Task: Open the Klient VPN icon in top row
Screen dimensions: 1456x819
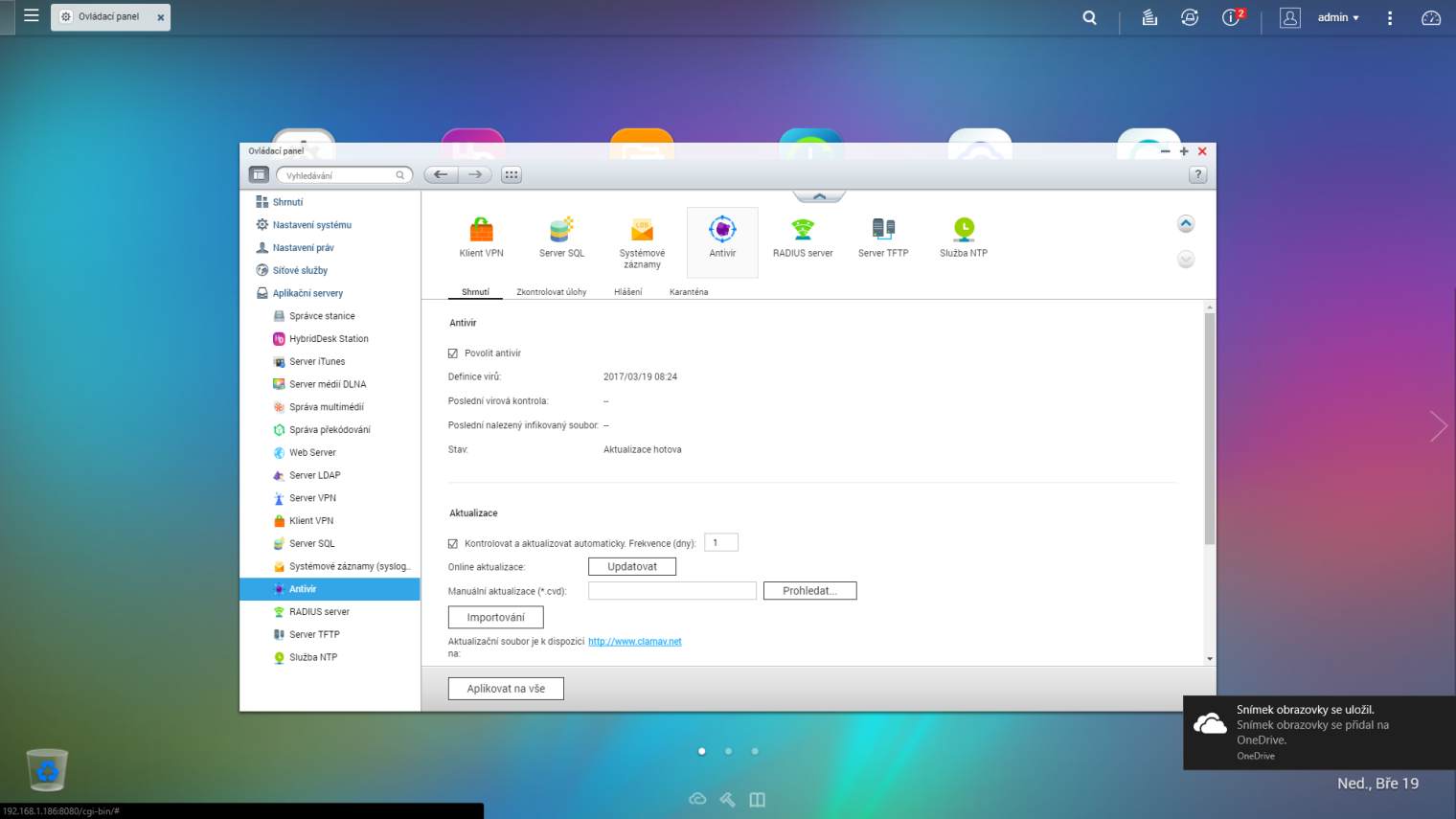Action: click(x=481, y=238)
